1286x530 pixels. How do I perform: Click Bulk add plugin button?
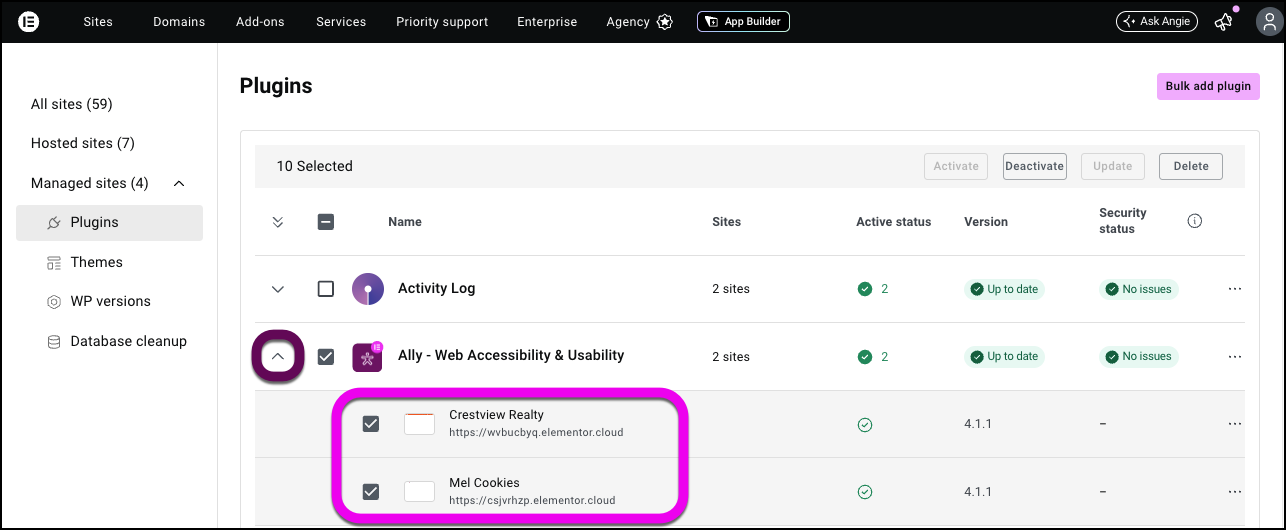(1208, 86)
